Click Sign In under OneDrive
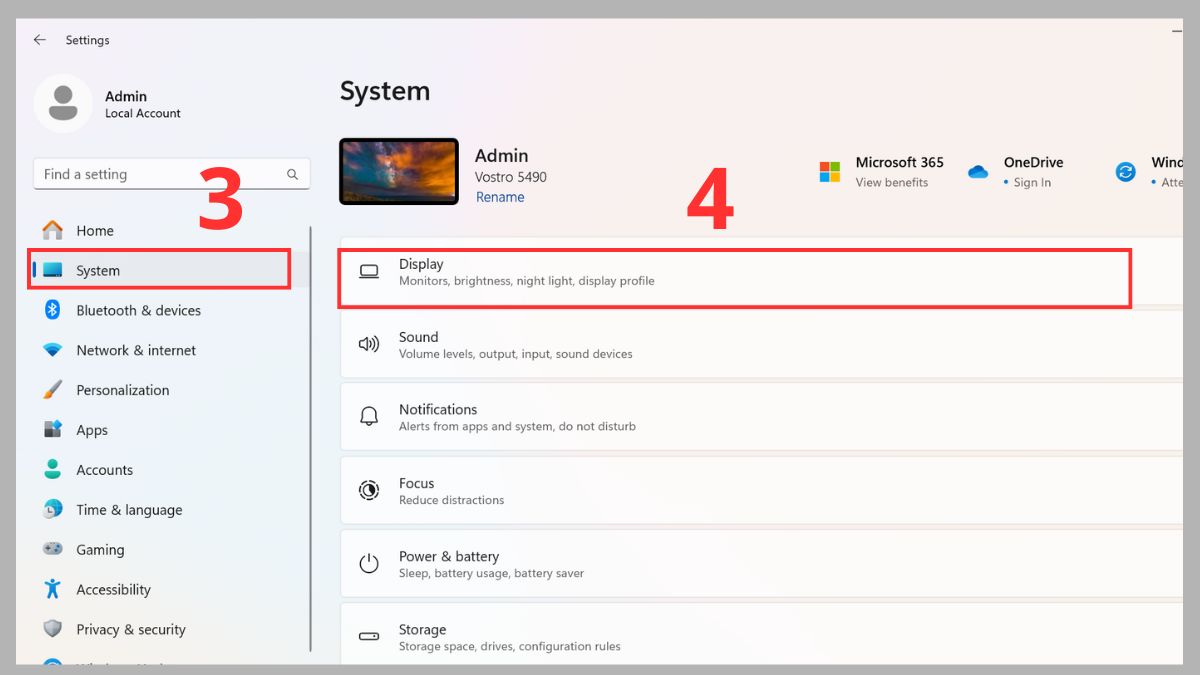Image resolution: width=1200 pixels, height=675 pixels. click(1031, 183)
